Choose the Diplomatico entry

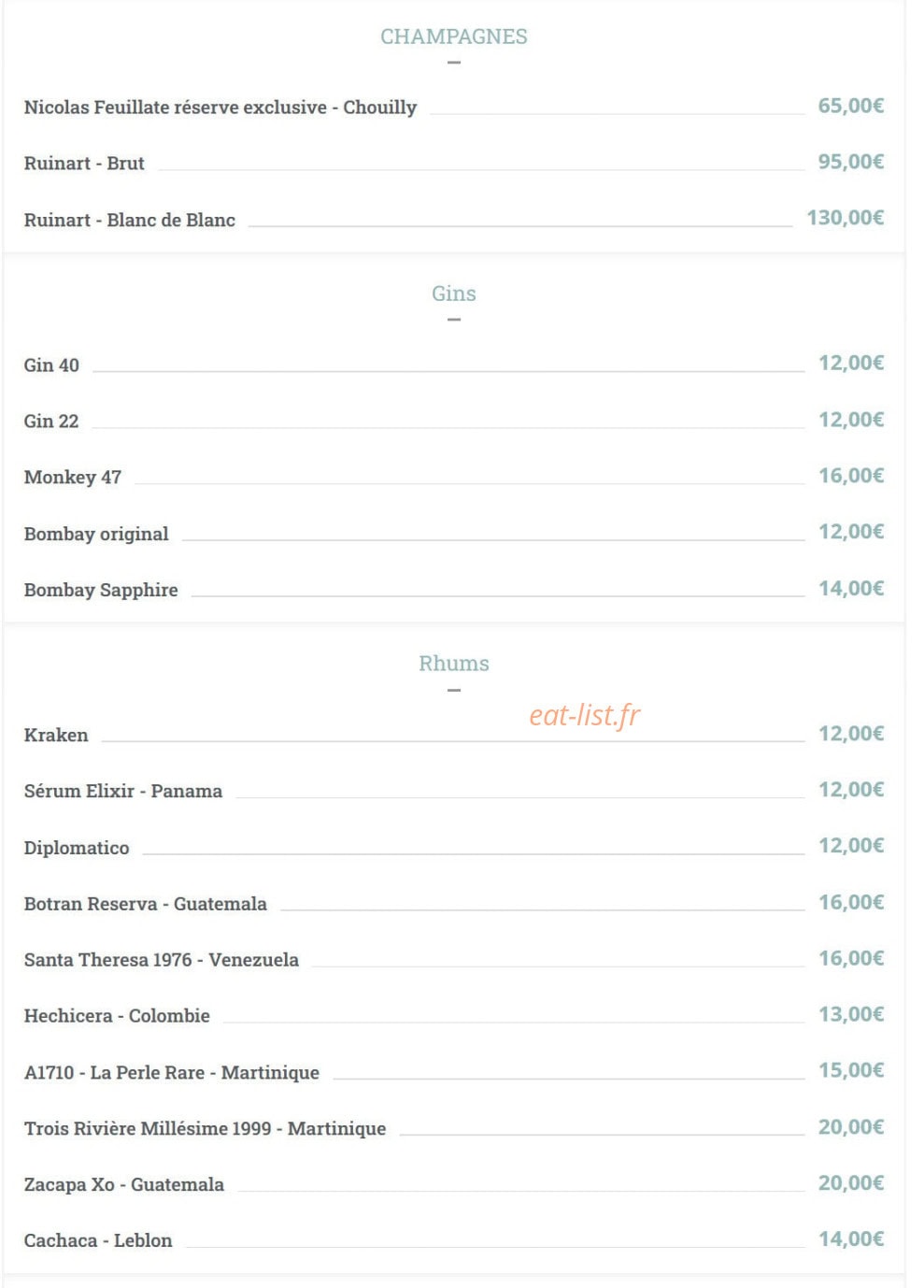click(77, 848)
